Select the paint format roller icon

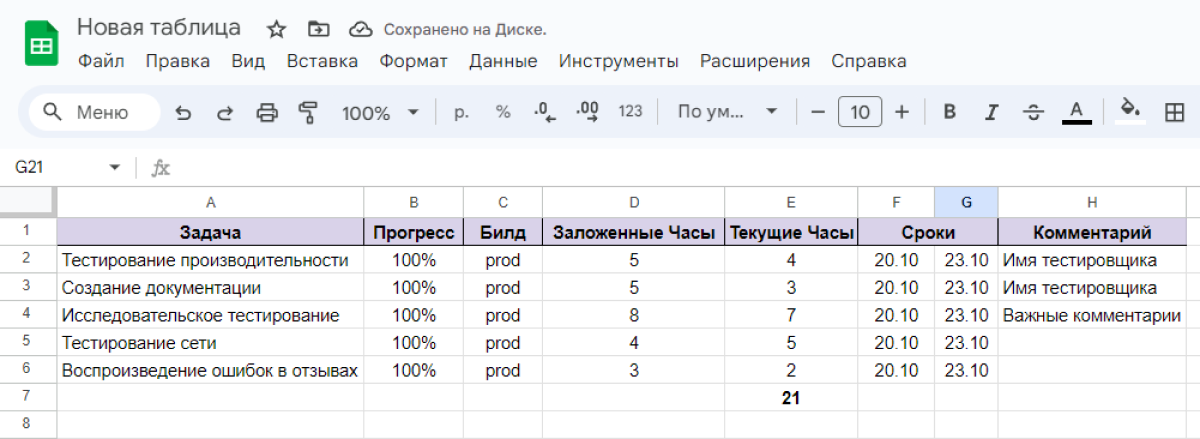(x=308, y=112)
